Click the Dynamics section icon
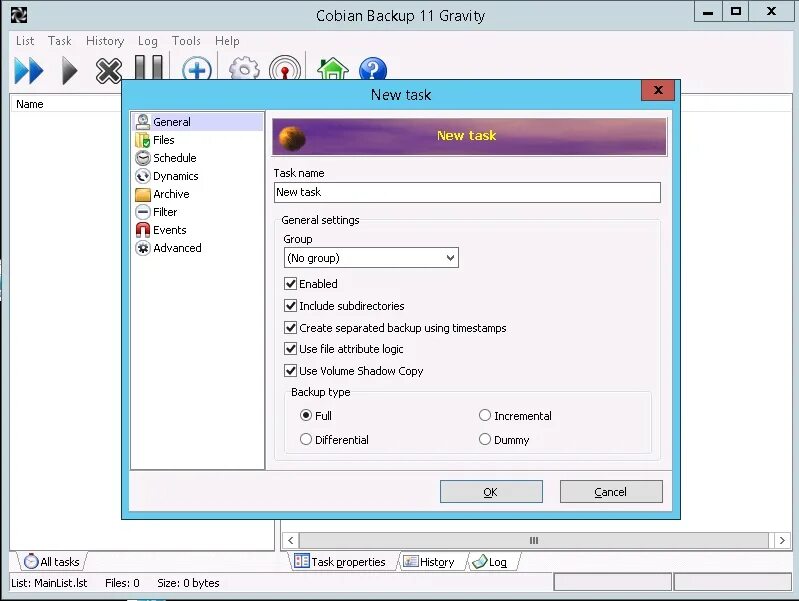Viewport: 799px width, 601px height. click(143, 176)
